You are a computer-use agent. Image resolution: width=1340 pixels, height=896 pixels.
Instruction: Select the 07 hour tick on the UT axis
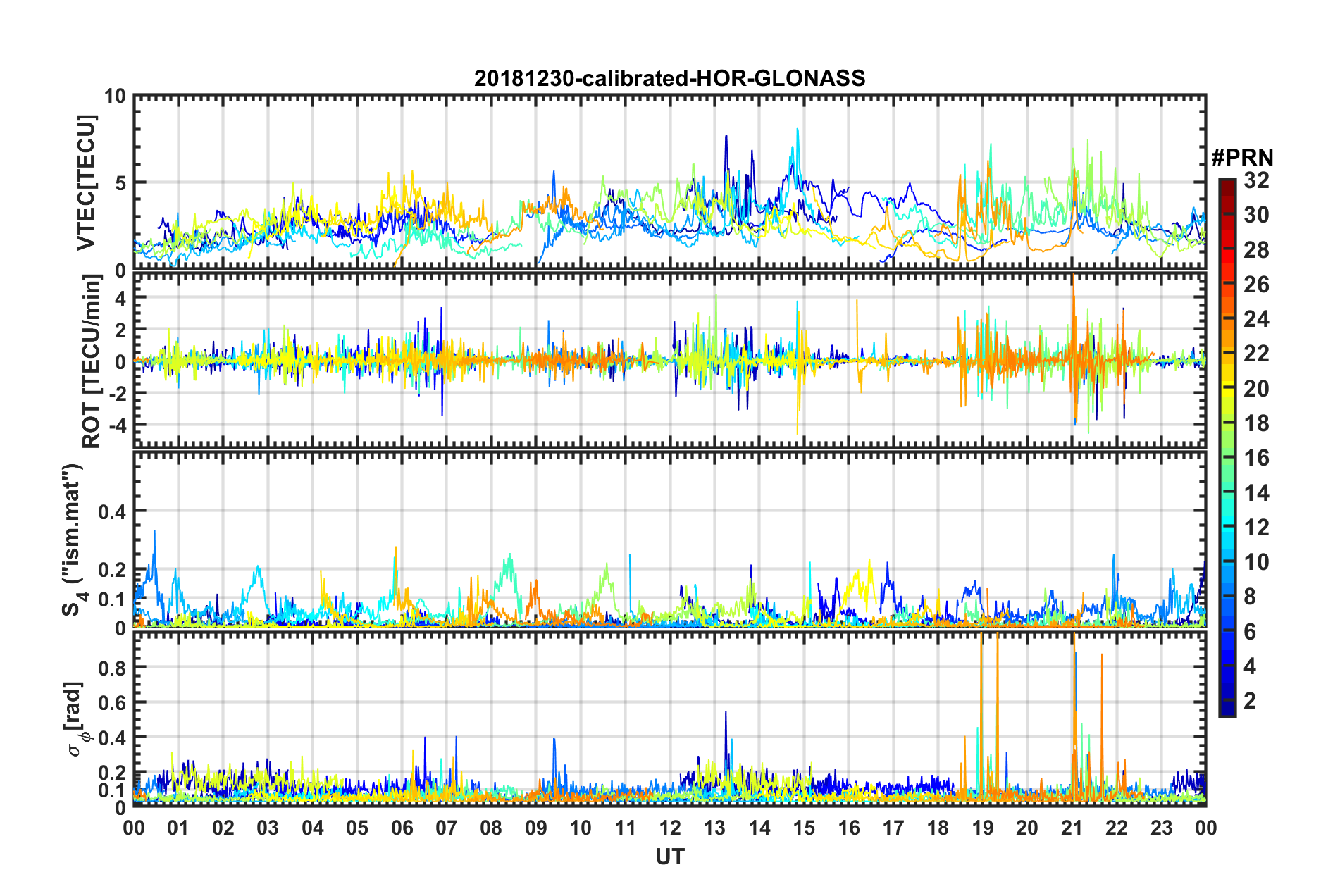coord(447,827)
